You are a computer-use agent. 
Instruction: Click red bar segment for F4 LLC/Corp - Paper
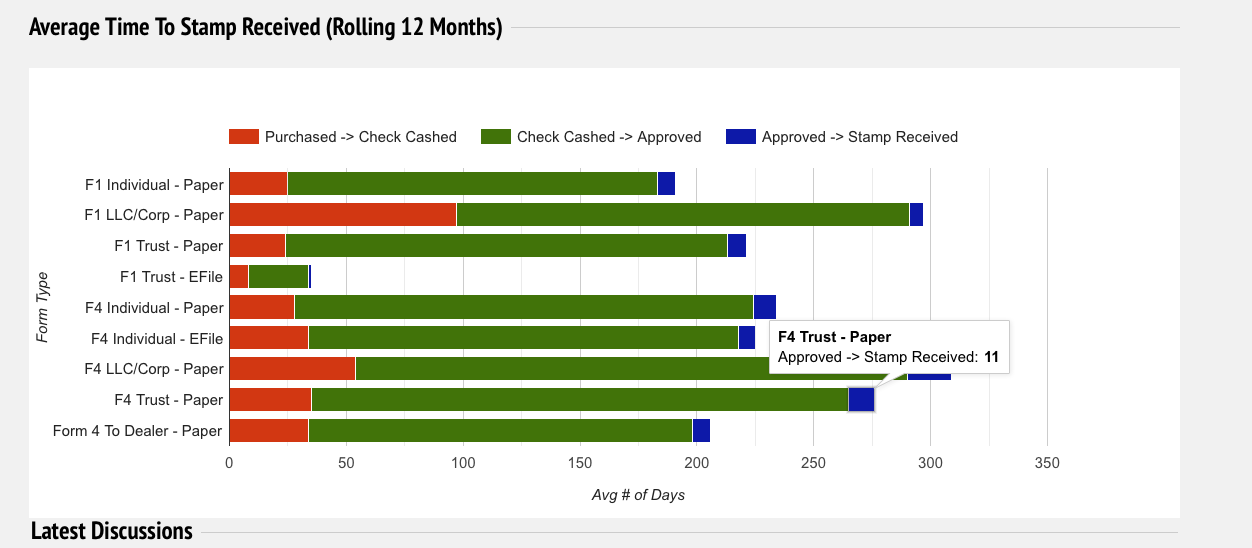pos(292,369)
